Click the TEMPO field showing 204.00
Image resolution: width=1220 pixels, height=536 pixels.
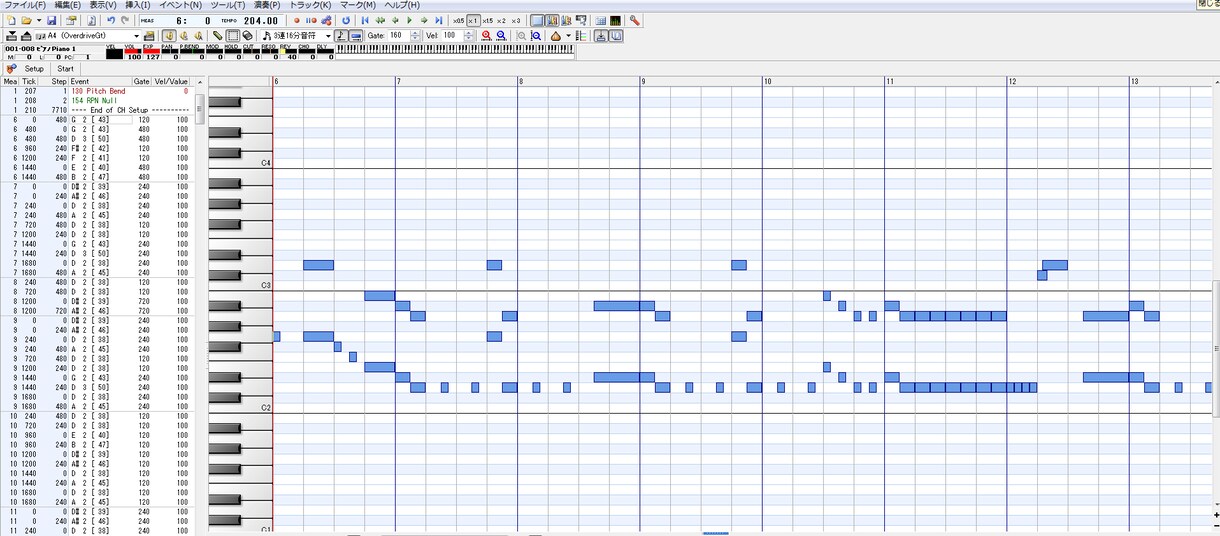coord(260,20)
